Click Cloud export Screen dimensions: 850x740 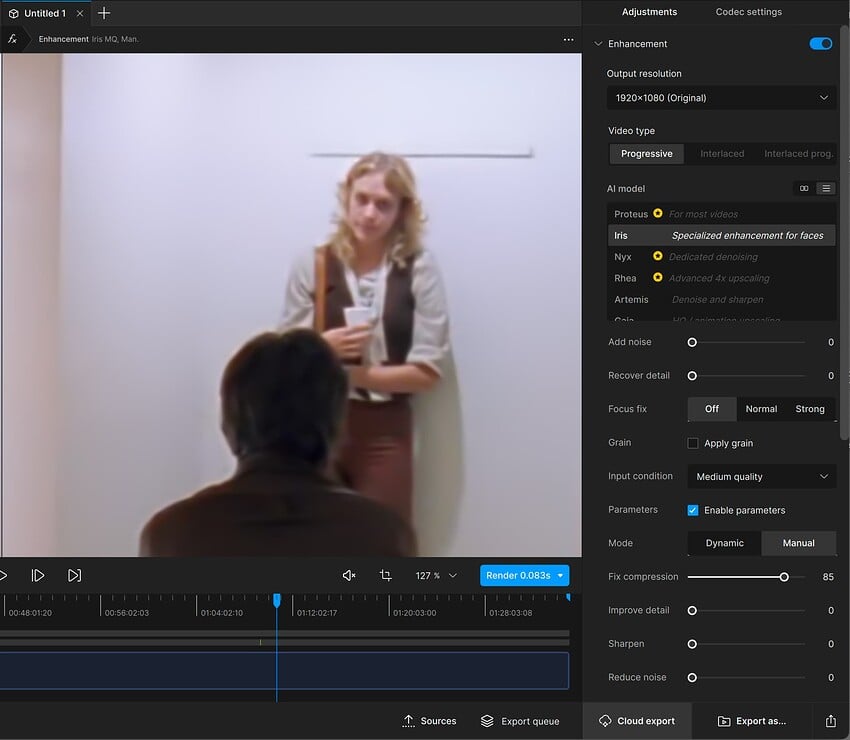pos(638,721)
